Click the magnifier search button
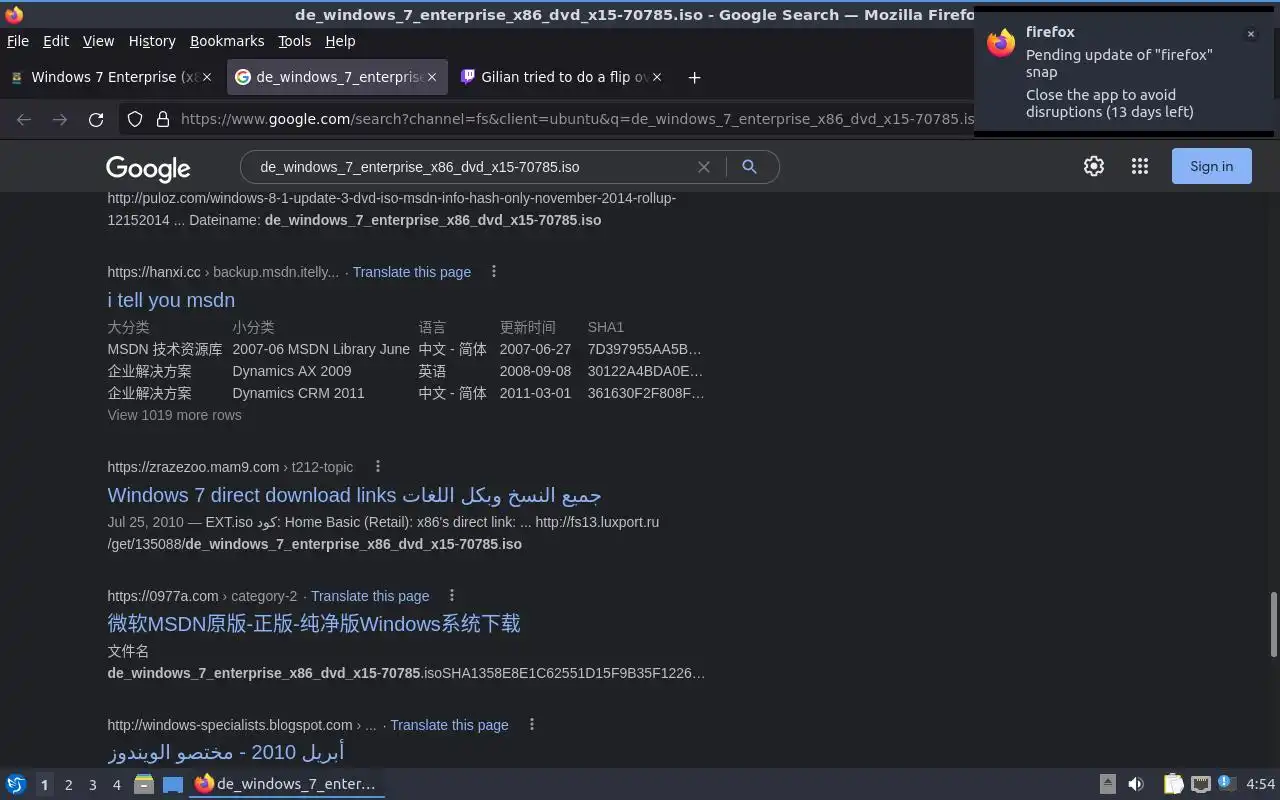 tap(749, 167)
